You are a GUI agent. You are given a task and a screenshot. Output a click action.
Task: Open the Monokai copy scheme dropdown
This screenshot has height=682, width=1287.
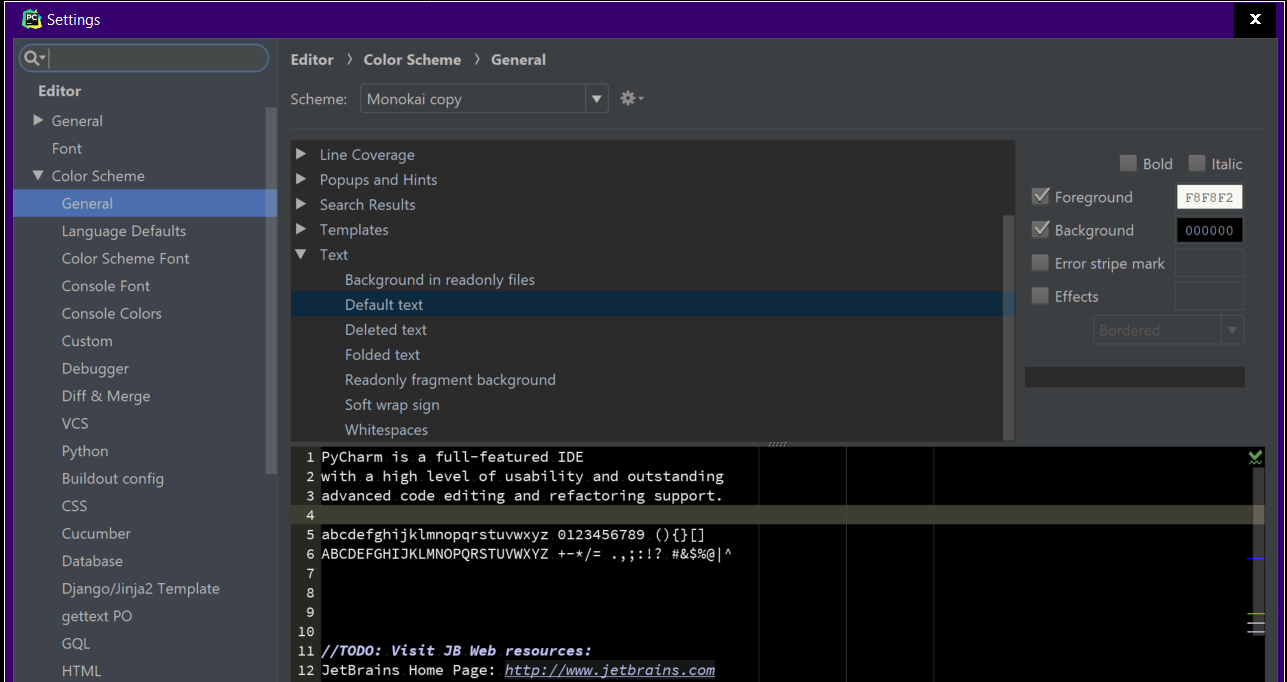[x=597, y=98]
